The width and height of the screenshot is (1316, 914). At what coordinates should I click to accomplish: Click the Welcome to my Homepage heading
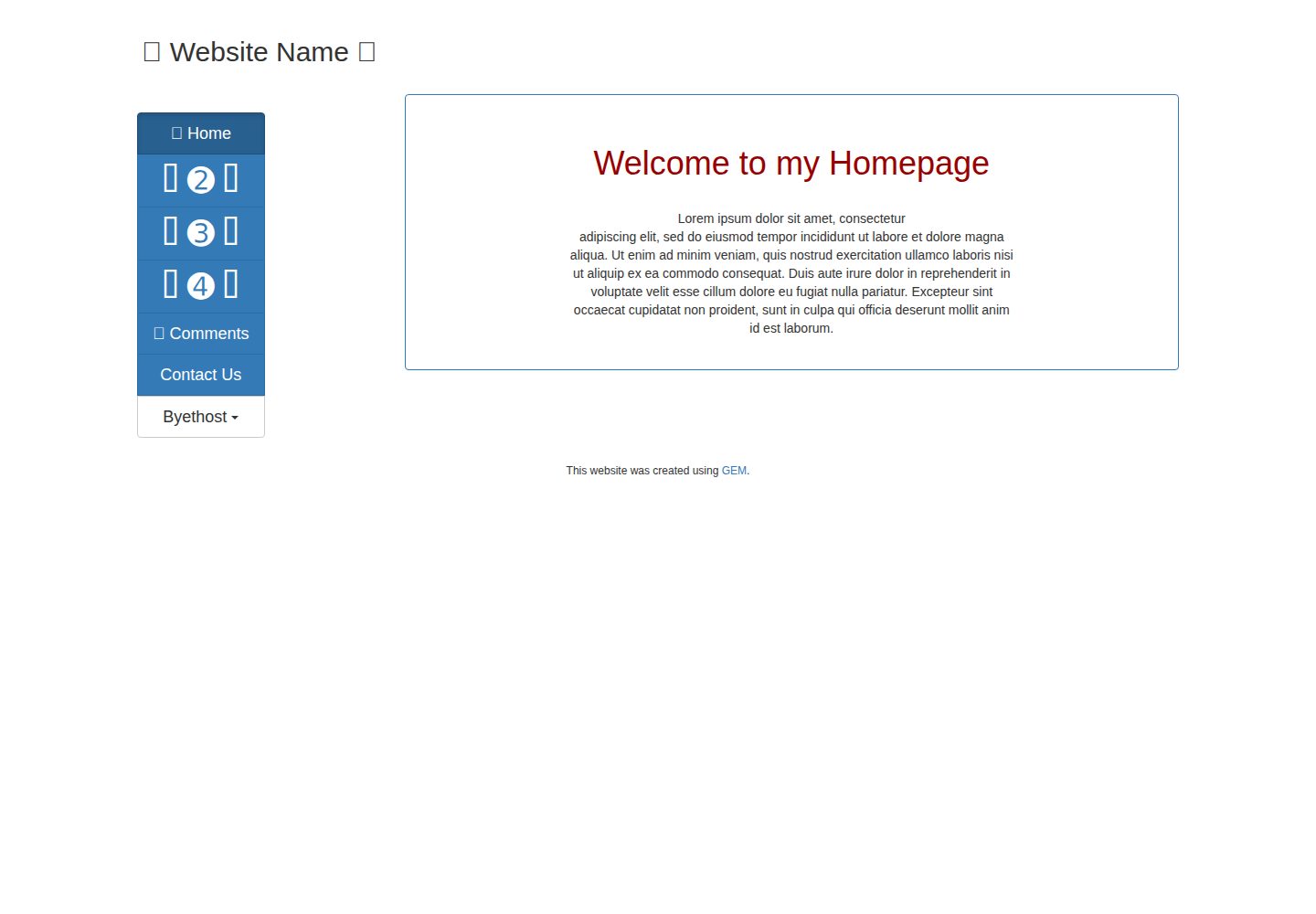(791, 164)
